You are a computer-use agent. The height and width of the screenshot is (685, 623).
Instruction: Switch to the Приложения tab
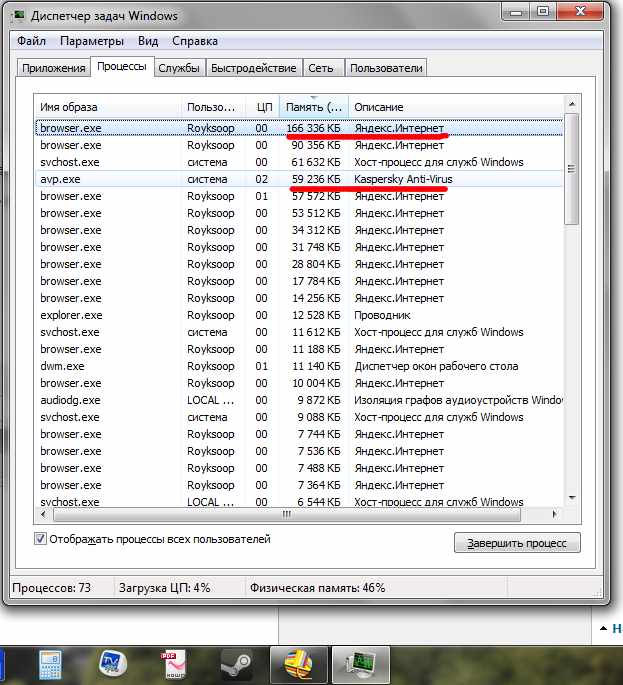tap(54, 68)
